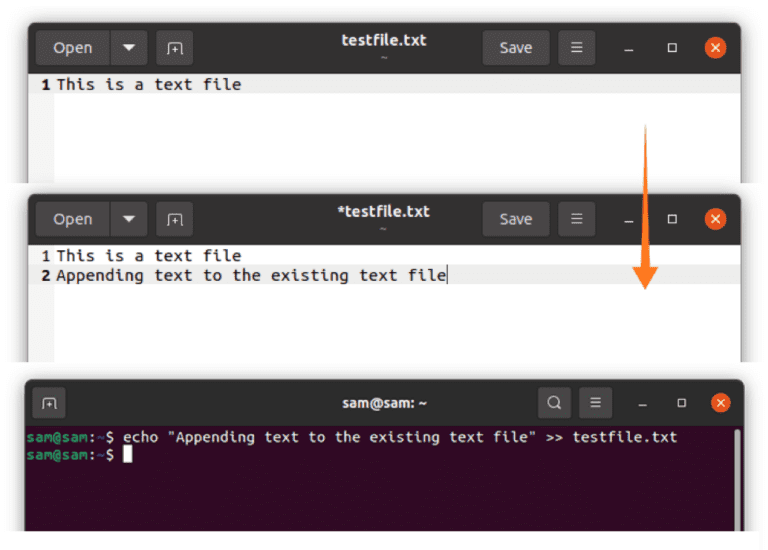This screenshot has height=550, width=768.
Task: Place cursor in 'Appending text' line of editor
Action: tap(250, 275)
